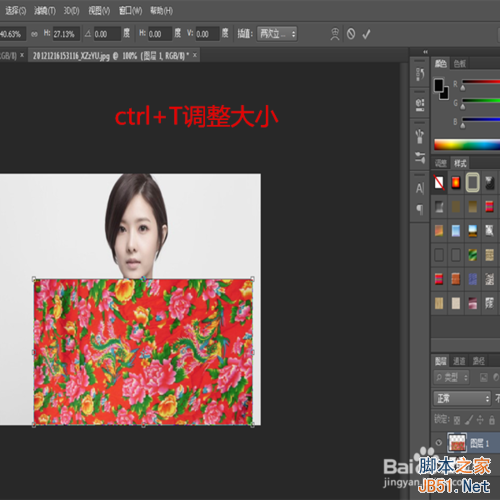Open the History panel icon

(420, 74)
